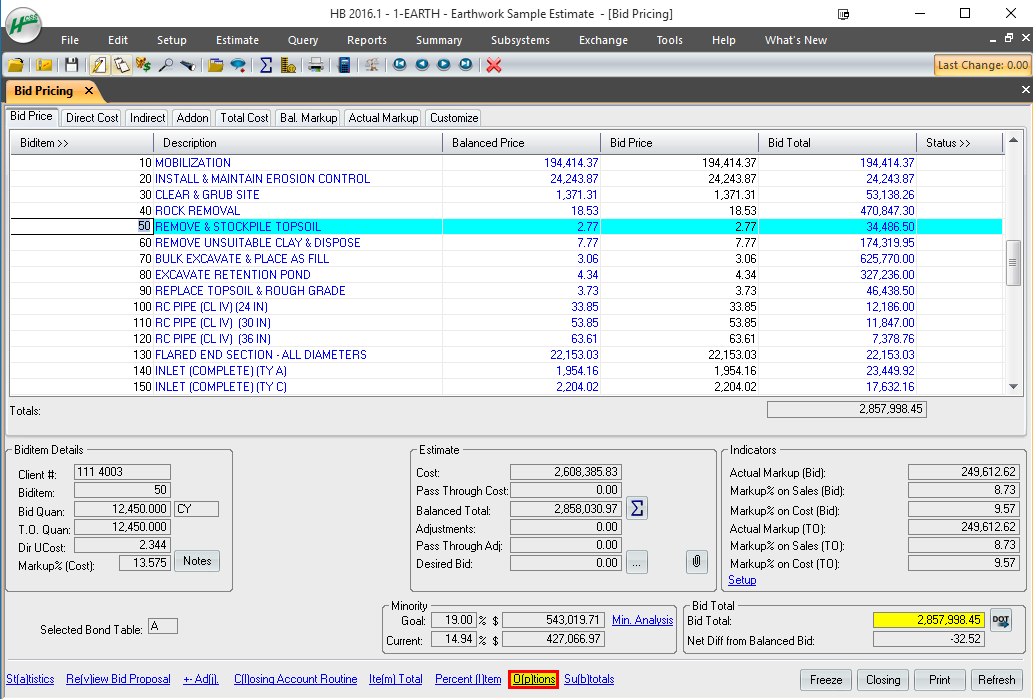Click the magnifying glass search icon
Viewport: 1033px width, 699px height.
pyautogui.click(x=165, y=65)
